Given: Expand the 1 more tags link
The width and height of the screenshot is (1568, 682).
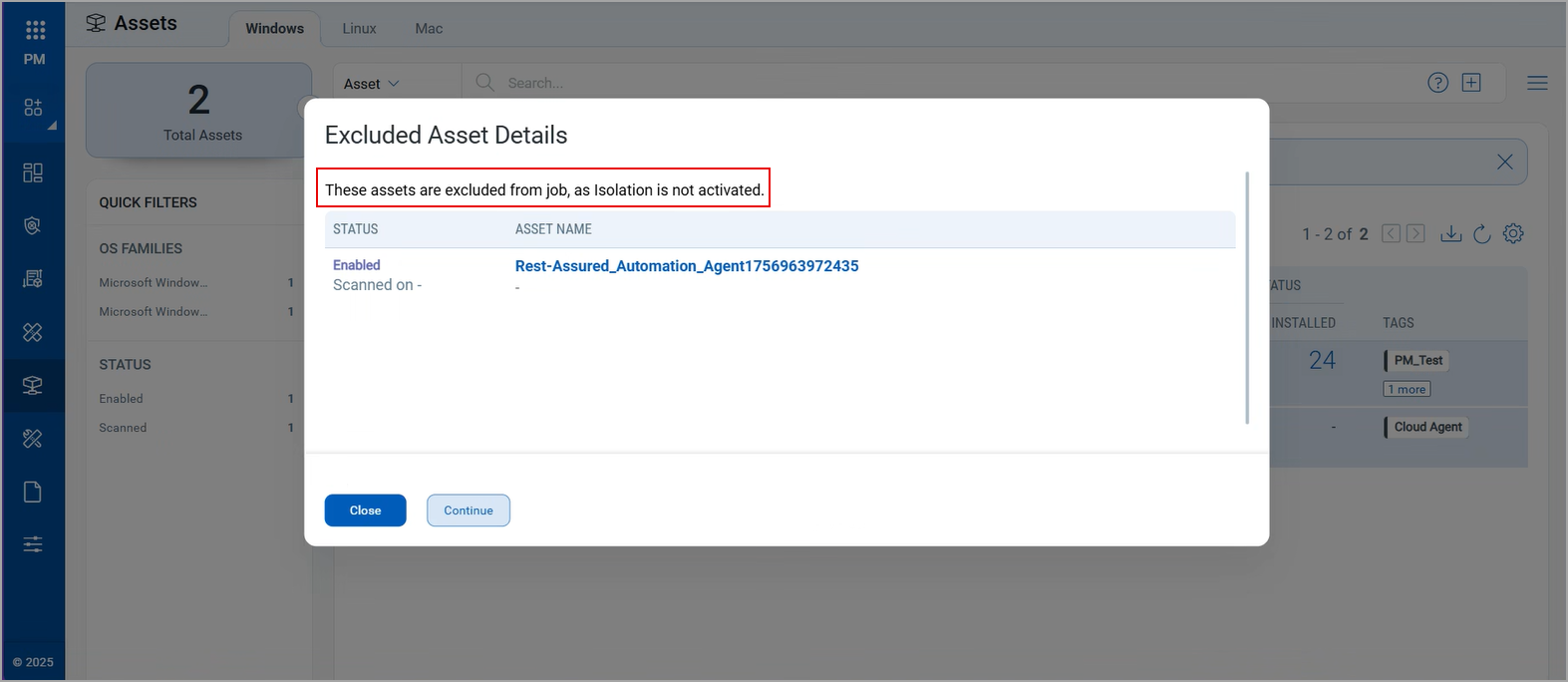Looking at the screenshot, I should [1407, 390].
